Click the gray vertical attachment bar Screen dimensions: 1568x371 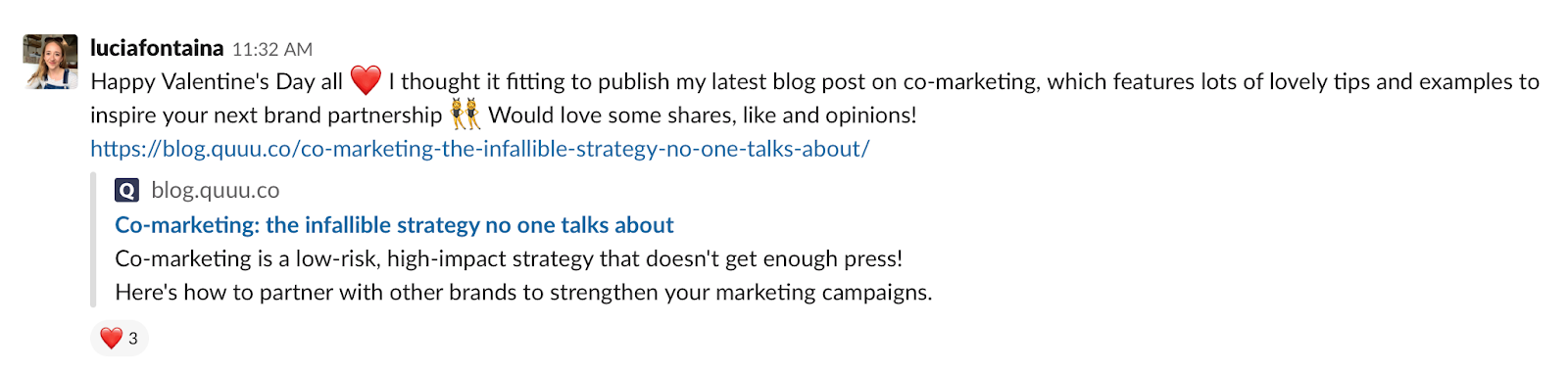tap(93, 240)
